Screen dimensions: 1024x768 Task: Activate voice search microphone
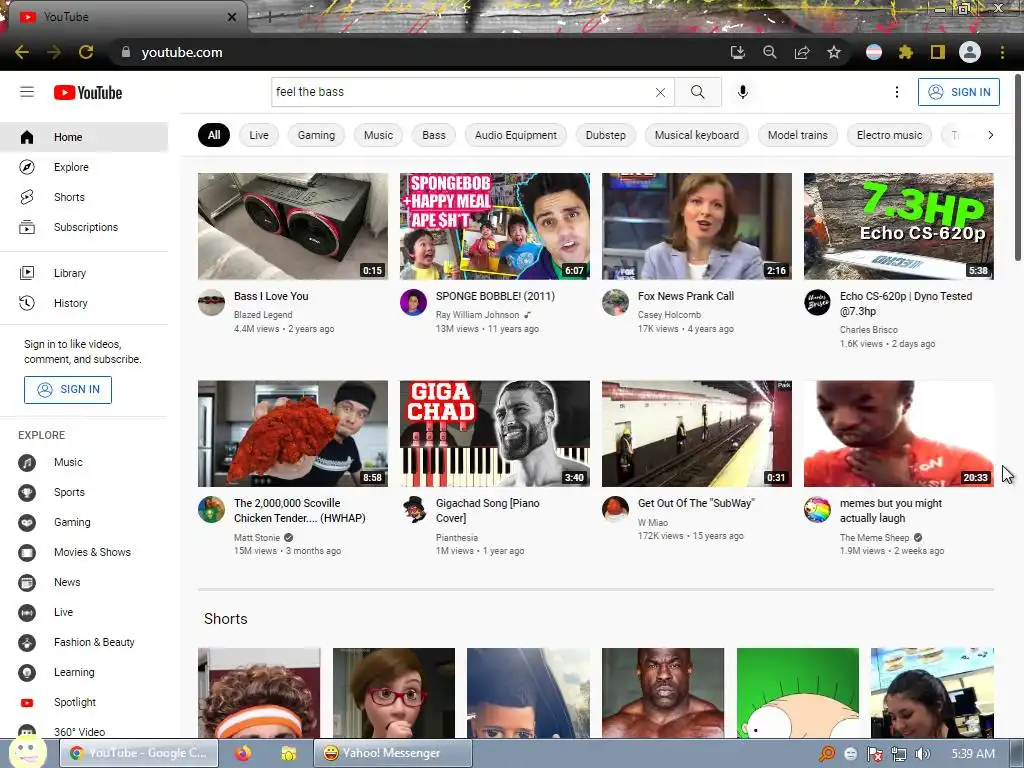point(743,92)
